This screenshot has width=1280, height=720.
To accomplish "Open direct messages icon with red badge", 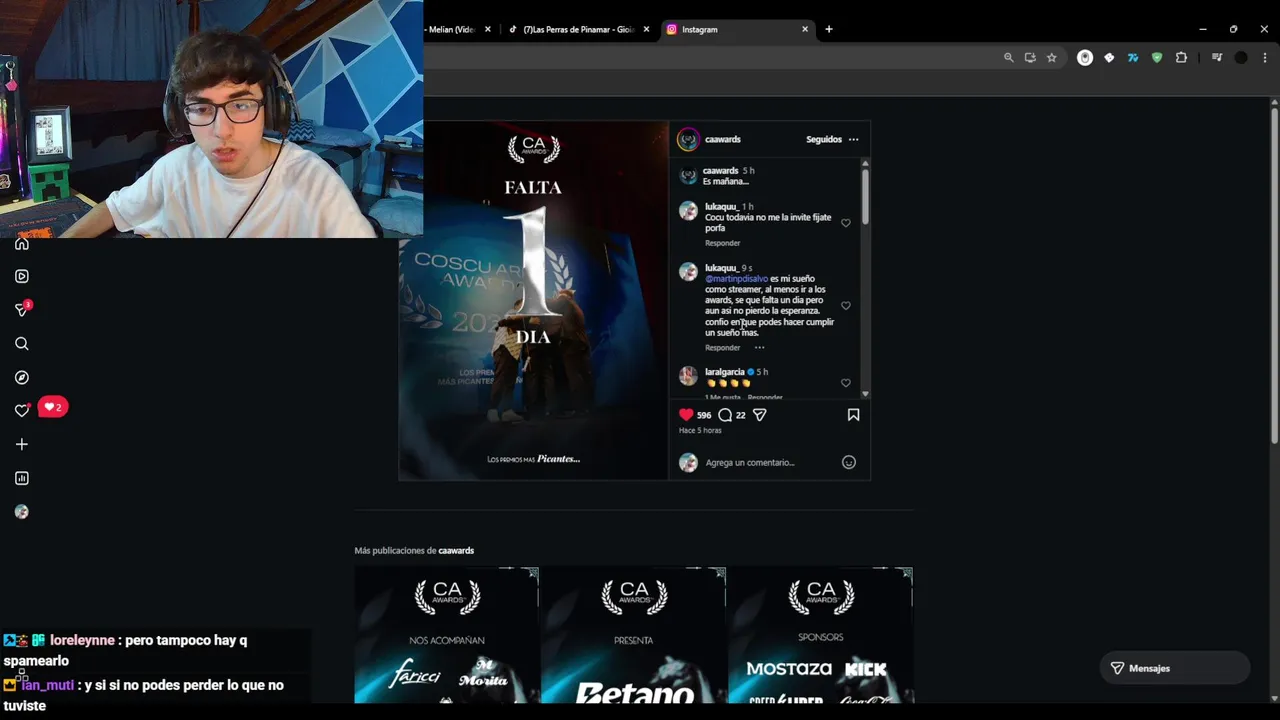I will pos(22,309).
